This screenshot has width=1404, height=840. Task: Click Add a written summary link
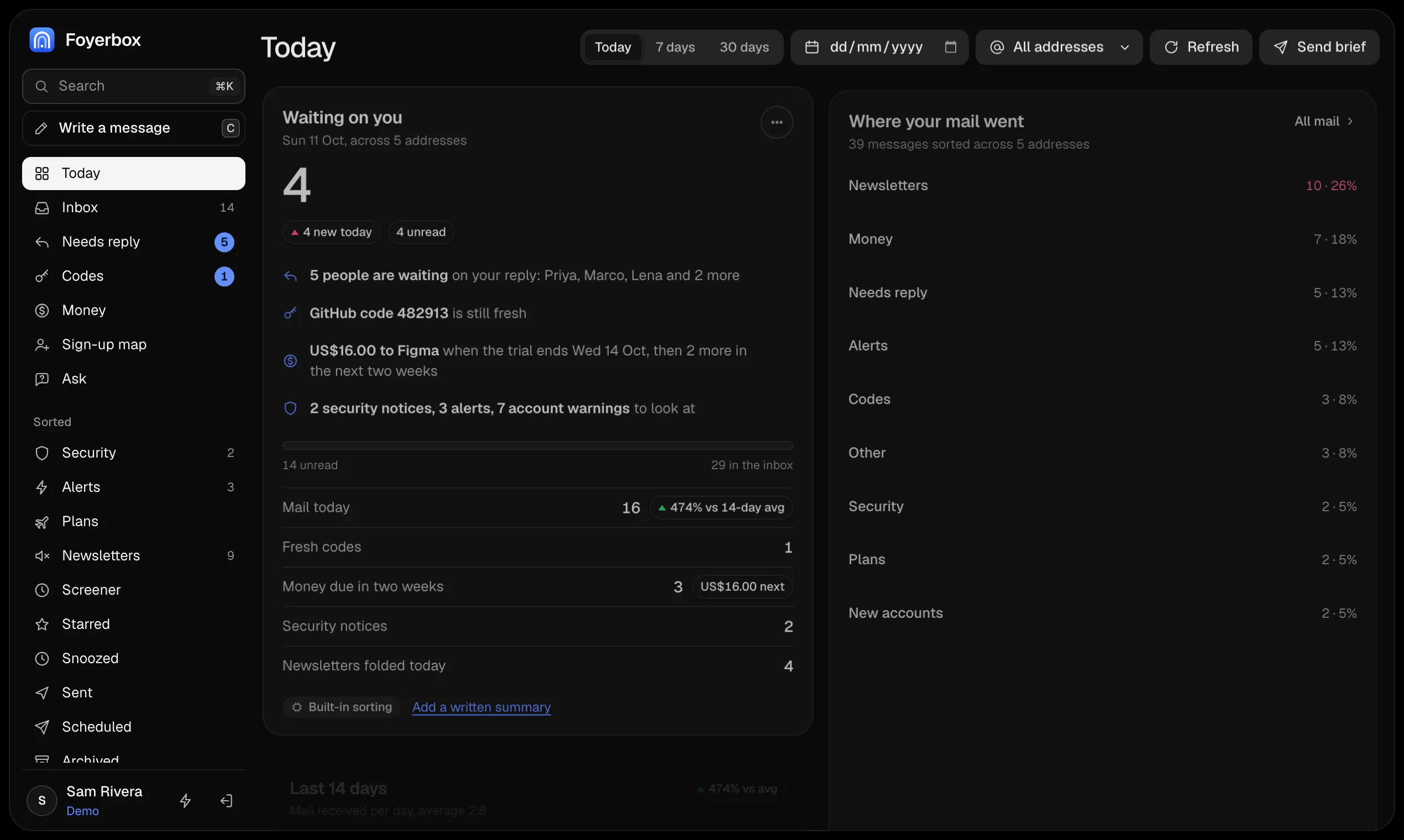click(x=481, y=707)
